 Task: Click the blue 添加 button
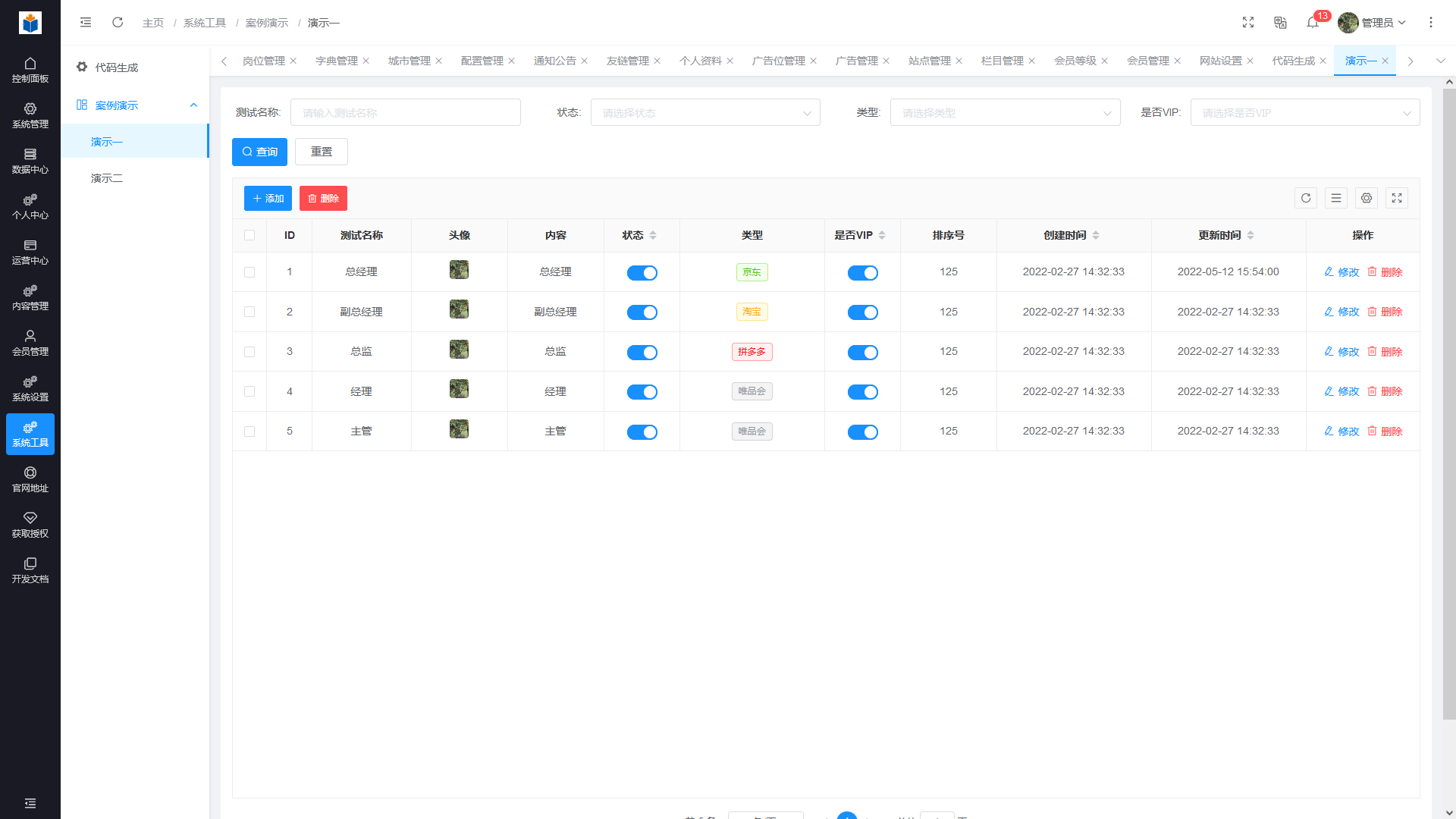268,198
